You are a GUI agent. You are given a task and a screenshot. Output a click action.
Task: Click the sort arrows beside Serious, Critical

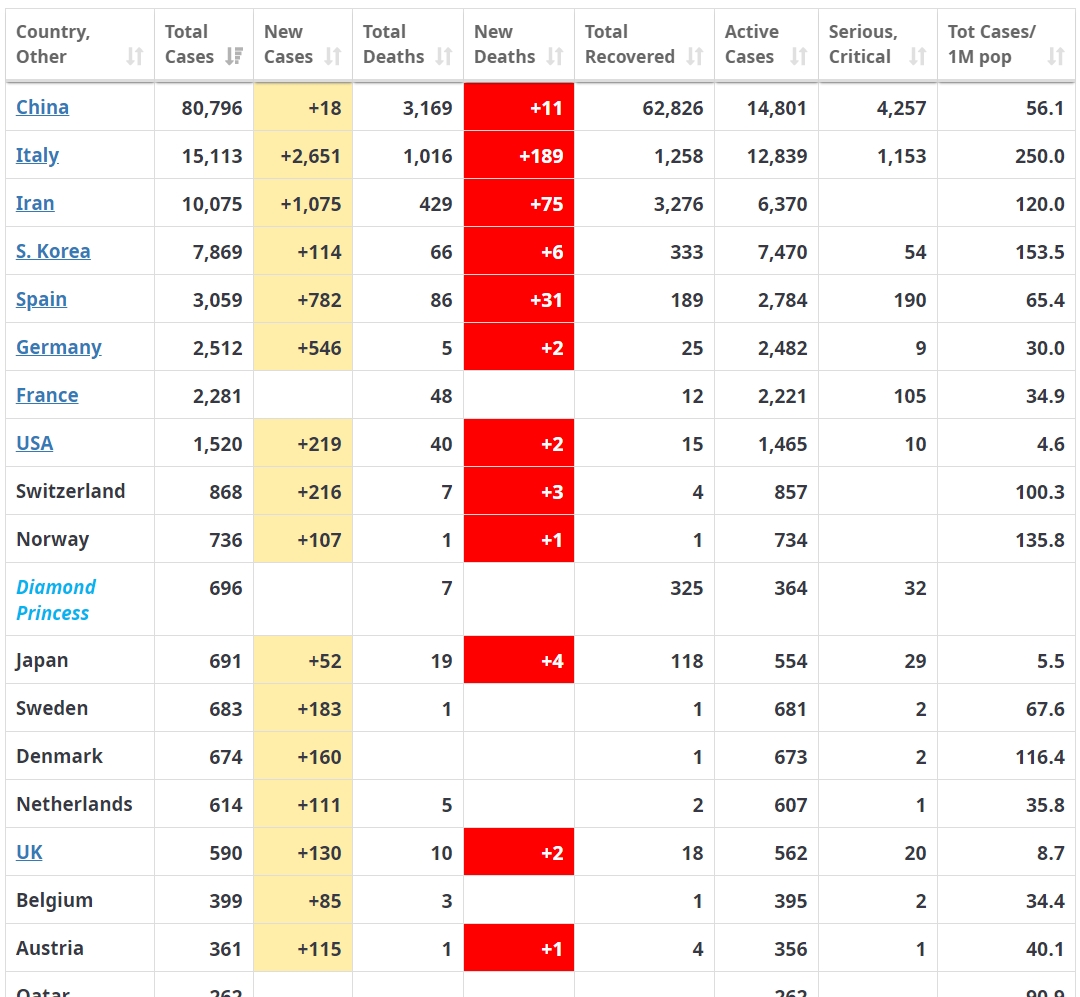coord(917,57)
